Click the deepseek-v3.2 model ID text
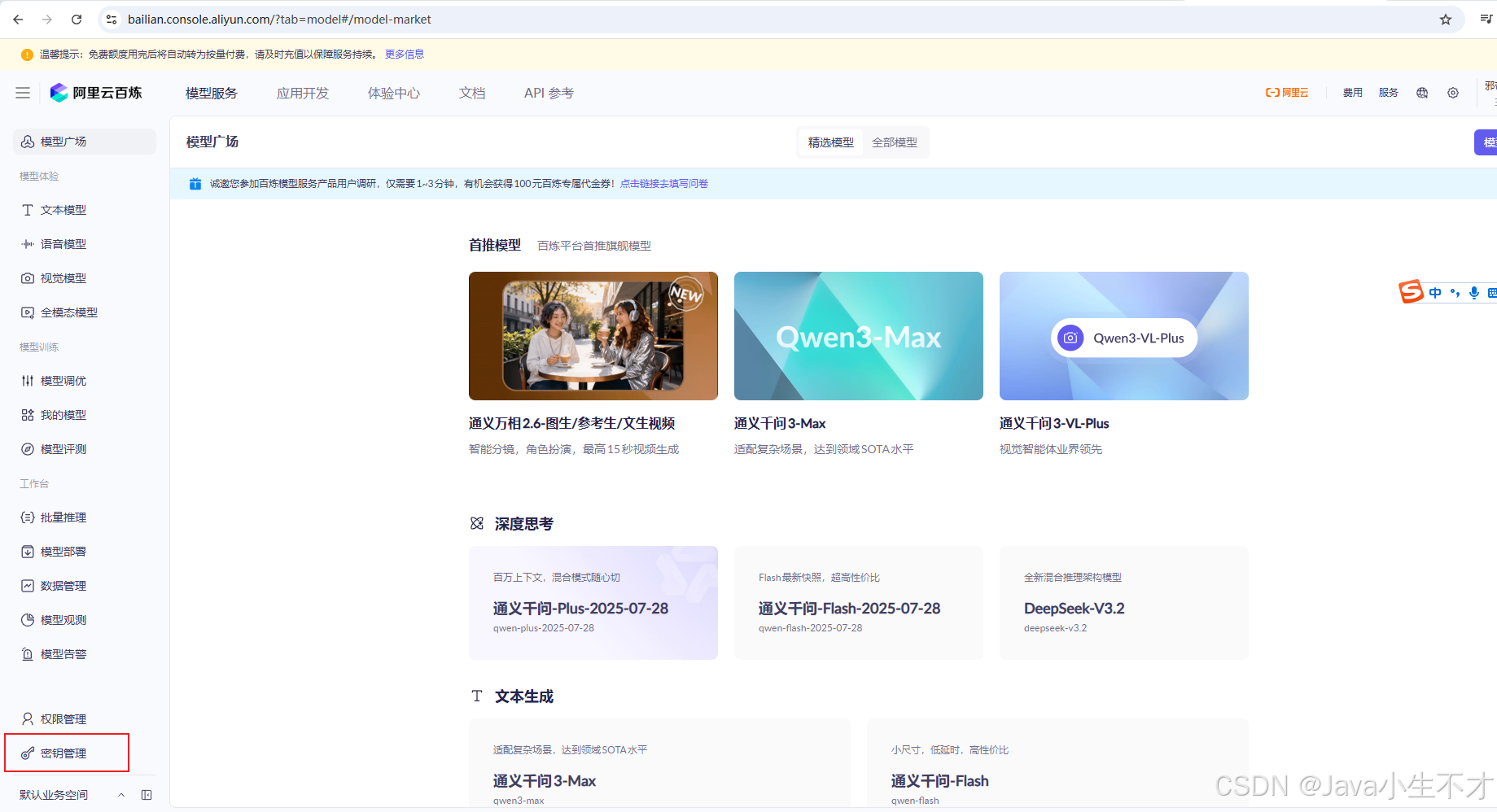The height and width of the screenshot is (812, 1497). 1055,628
